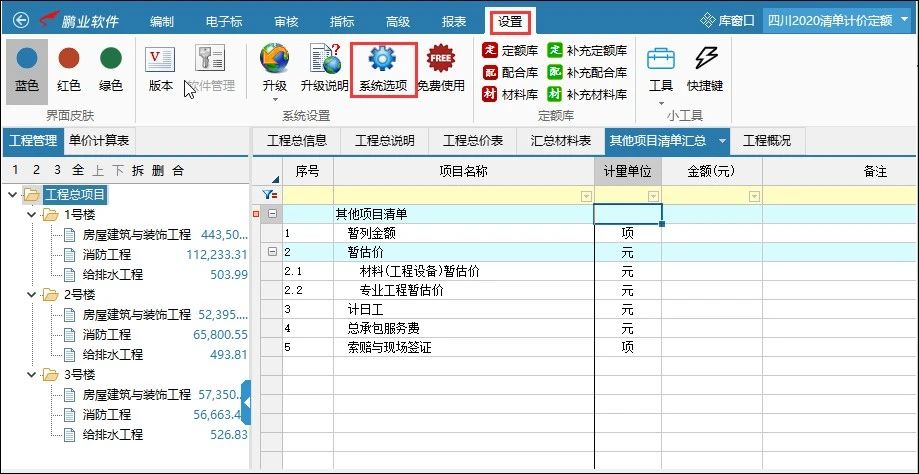Collapse the 暂估价 row group

coord(272,252)
